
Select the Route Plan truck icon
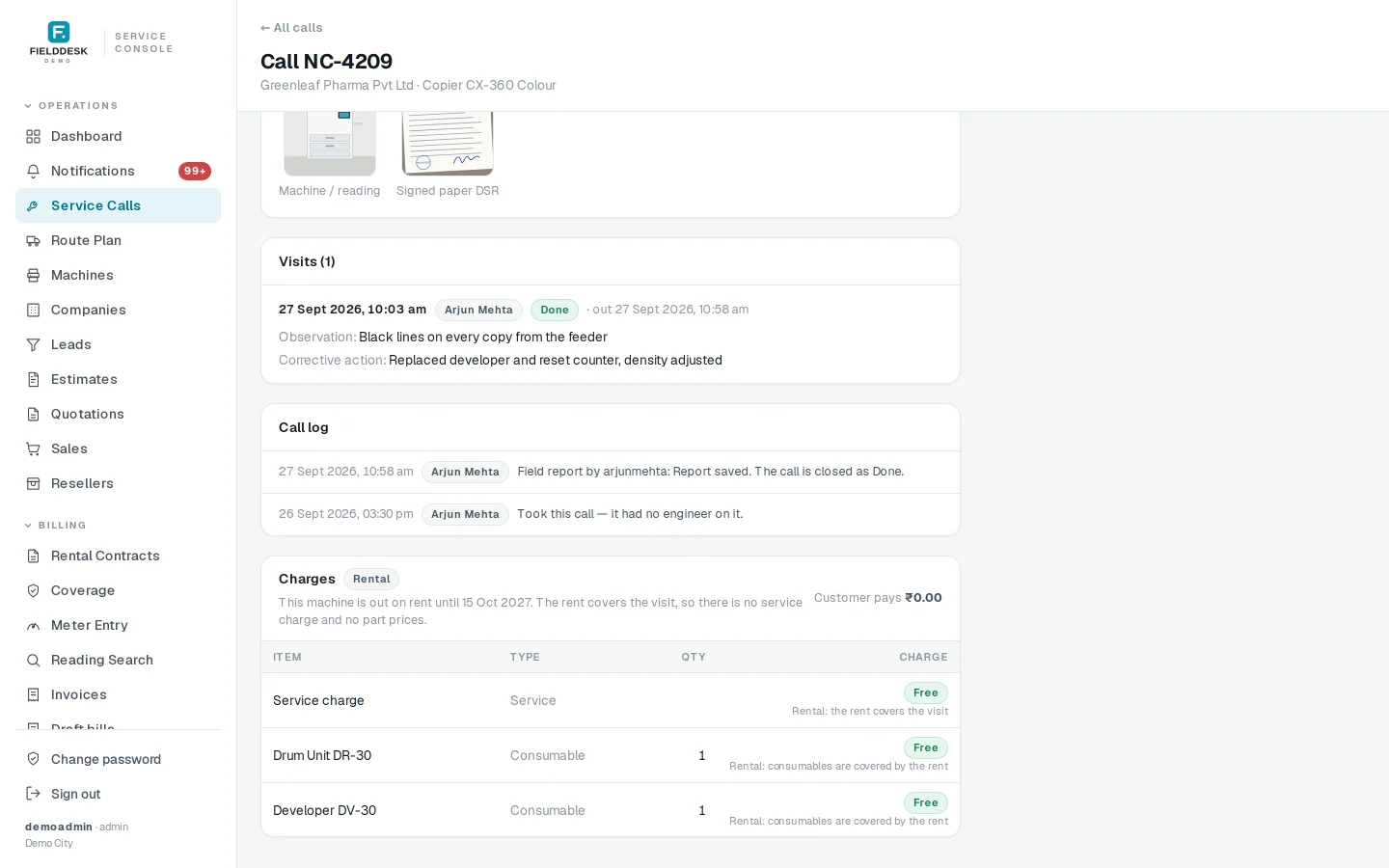[33, 240]
